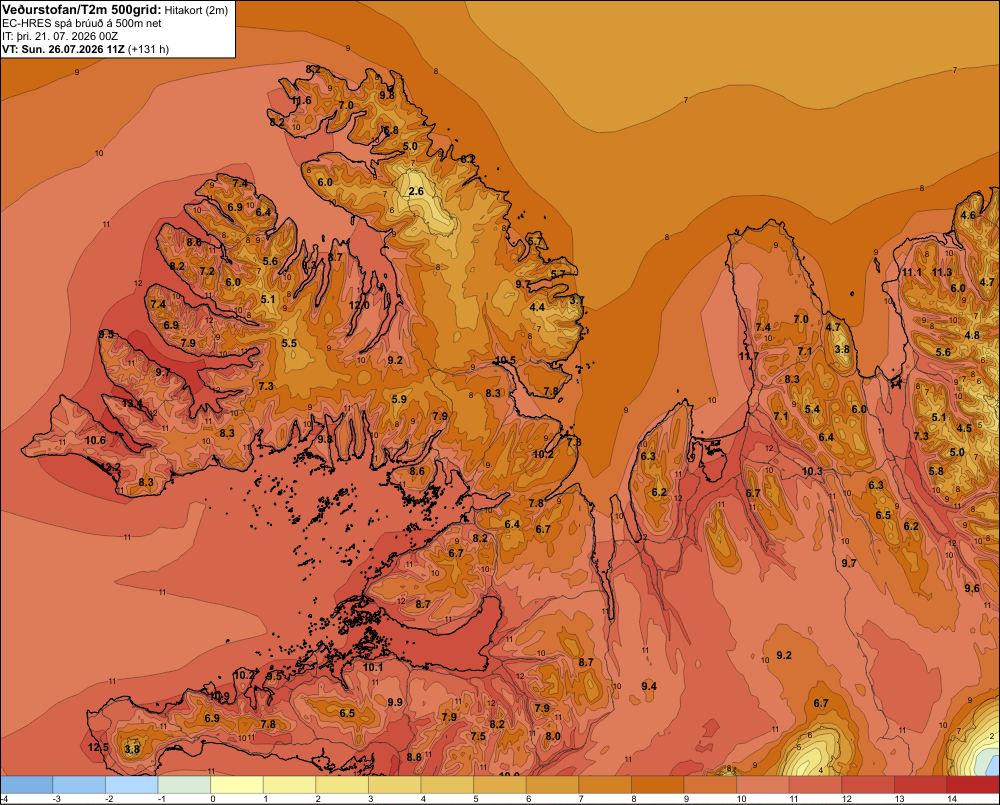The height and width of the screenshot is (805, 1000).
Task: Select the 9.4 temperature label
Action: [x=649, y=686]
